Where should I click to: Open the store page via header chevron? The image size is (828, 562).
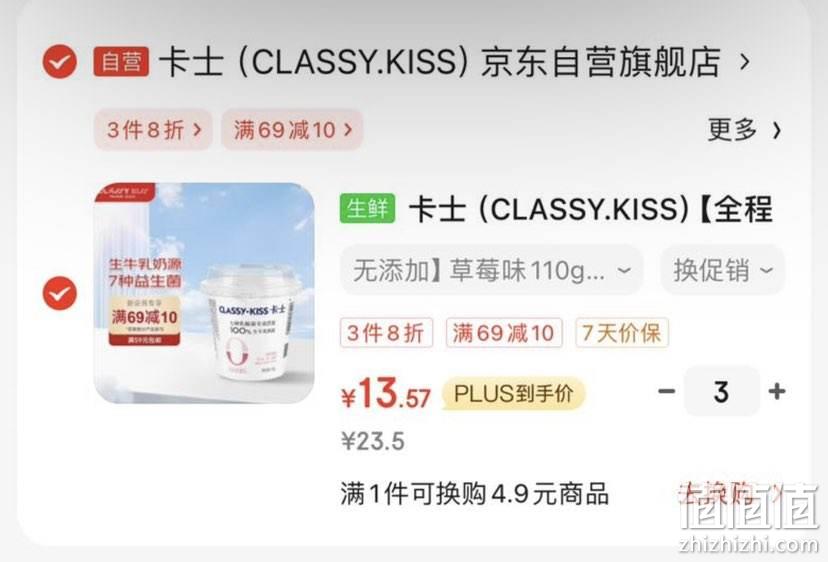(745, 62)
